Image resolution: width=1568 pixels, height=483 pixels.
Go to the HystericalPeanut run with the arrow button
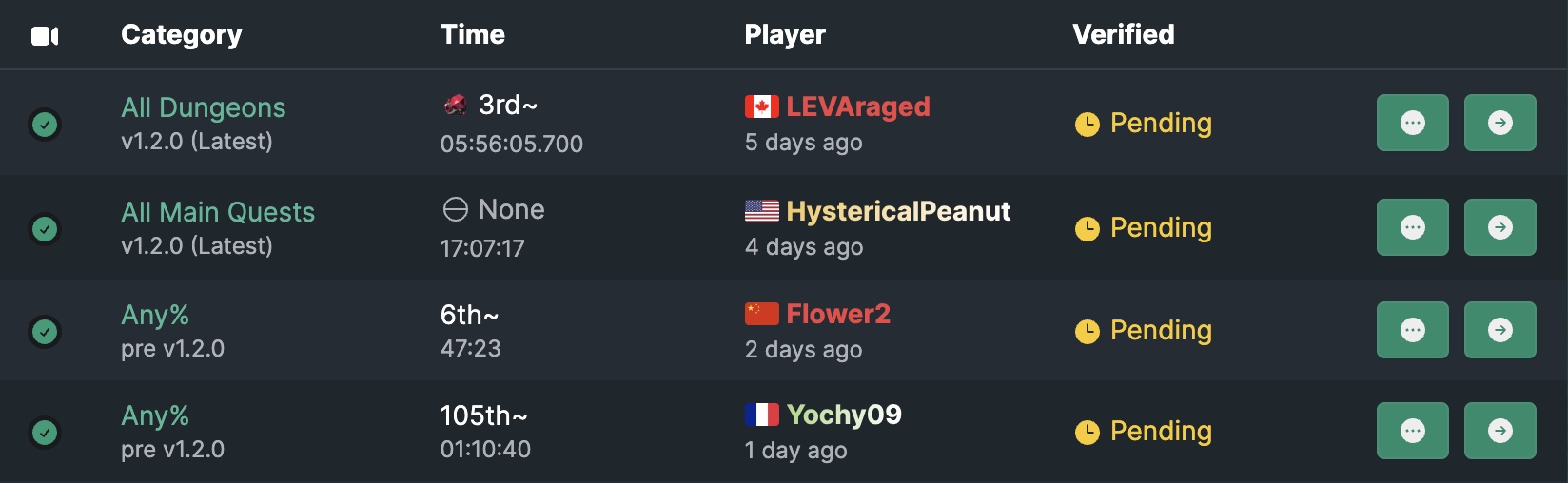[1500, 227]
